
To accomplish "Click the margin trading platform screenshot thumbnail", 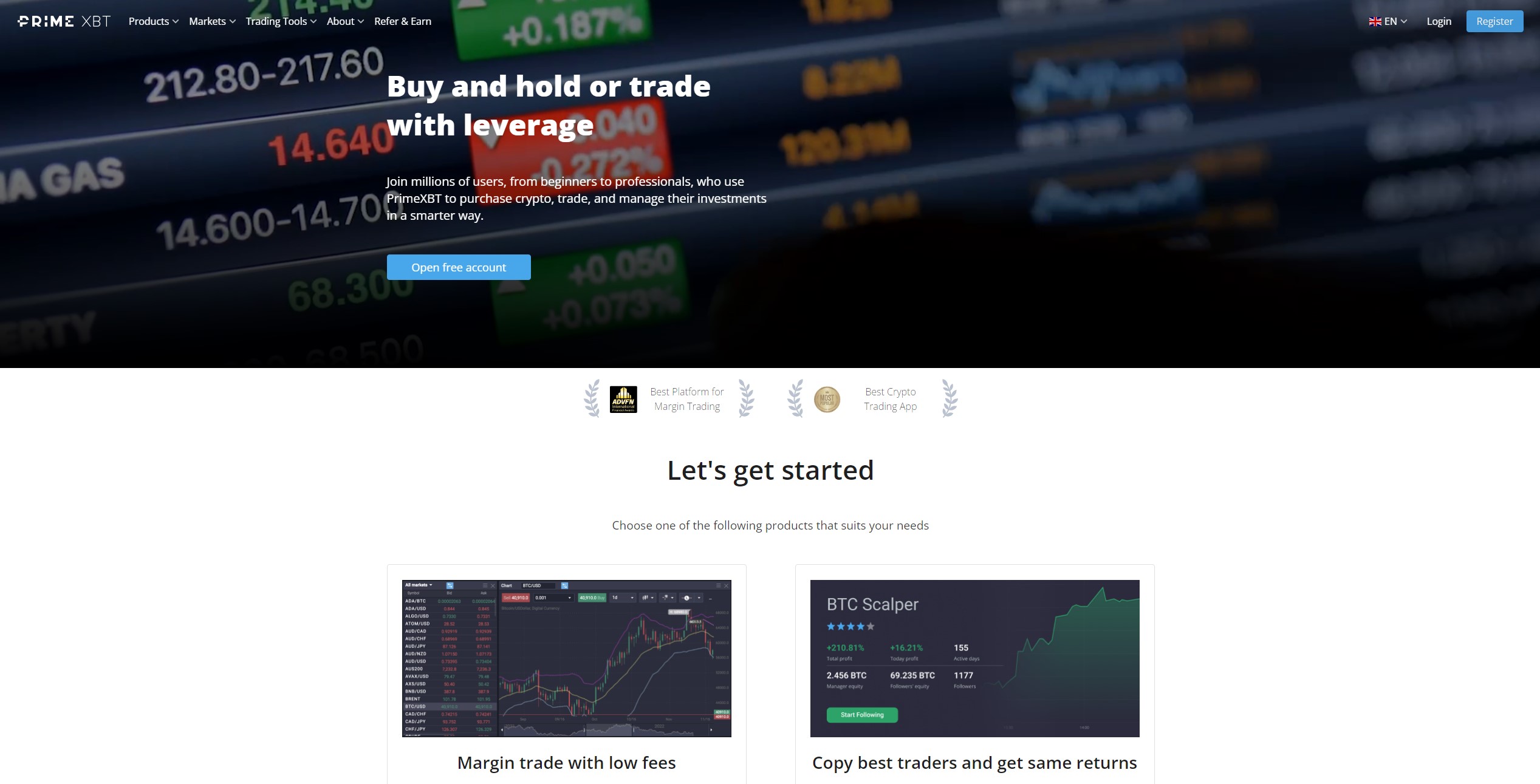I will point(566,658).
